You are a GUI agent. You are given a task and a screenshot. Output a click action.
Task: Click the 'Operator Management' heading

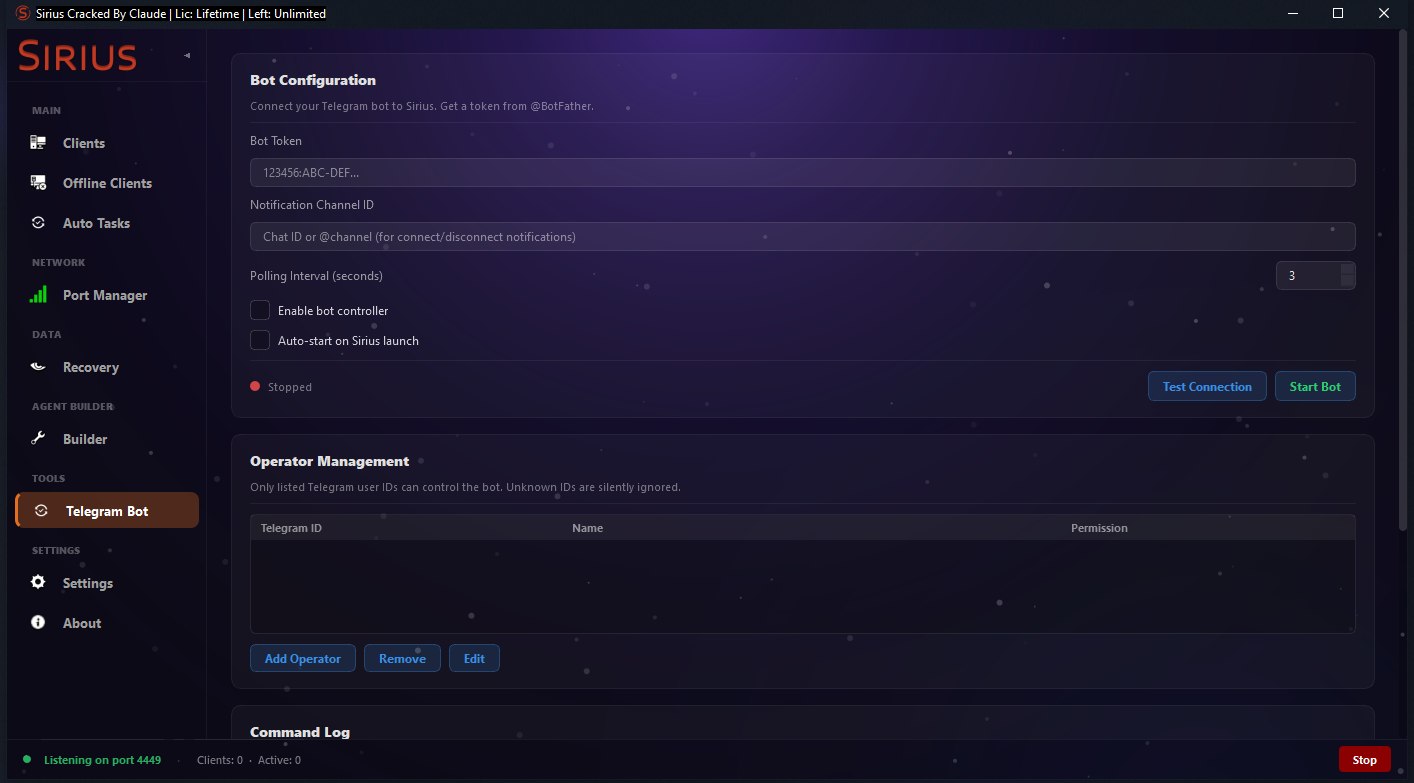click(x=329, y=461)
